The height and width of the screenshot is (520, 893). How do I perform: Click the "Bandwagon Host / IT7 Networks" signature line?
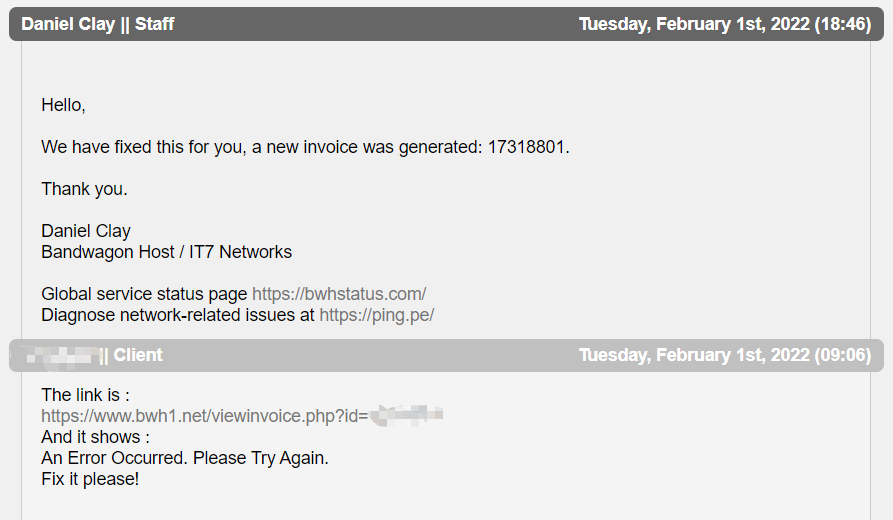[166, 252]
